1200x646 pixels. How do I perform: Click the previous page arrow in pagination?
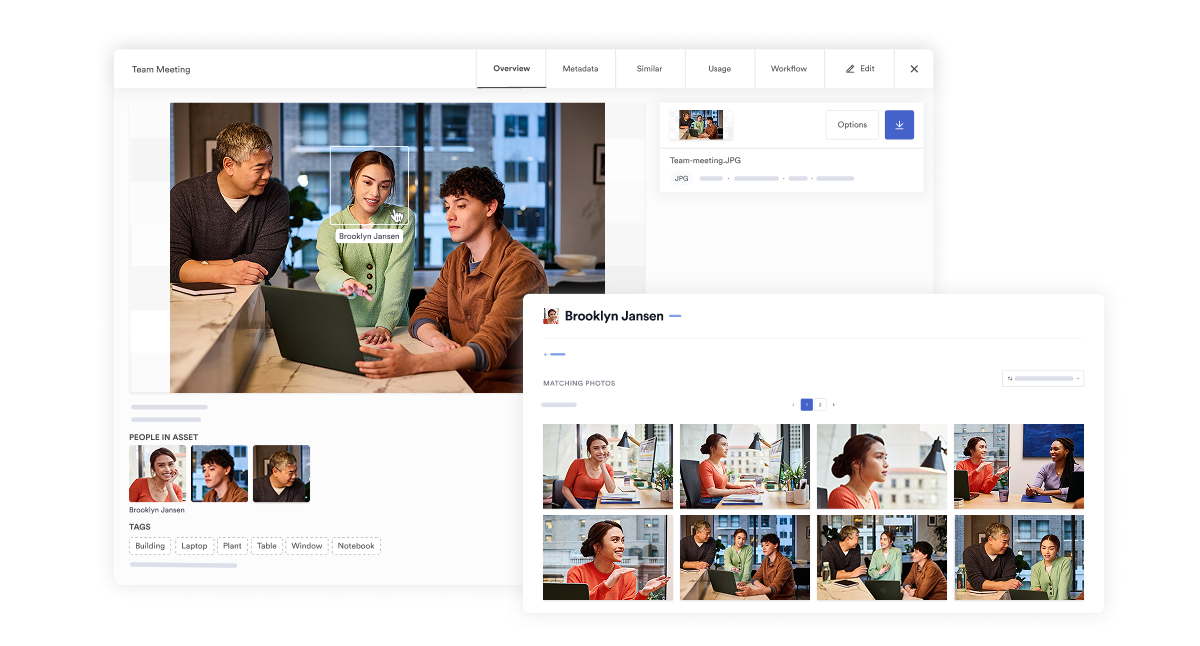pyautogui.click(x=793, y=405)
